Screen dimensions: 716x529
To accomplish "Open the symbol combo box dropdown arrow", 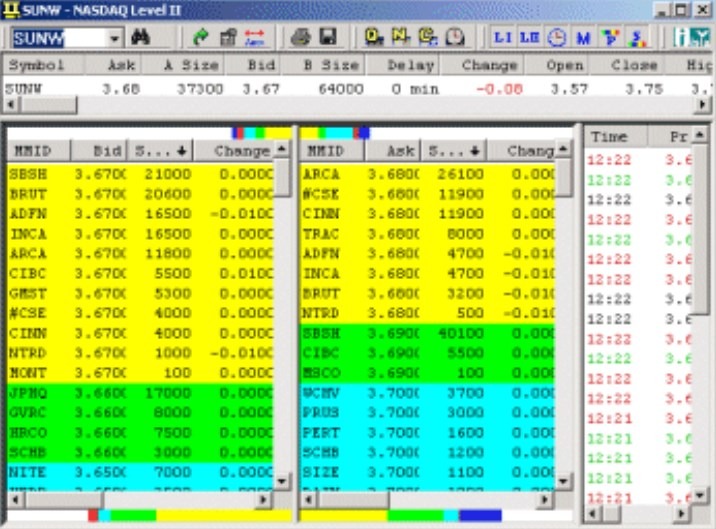I will point(115,38).
